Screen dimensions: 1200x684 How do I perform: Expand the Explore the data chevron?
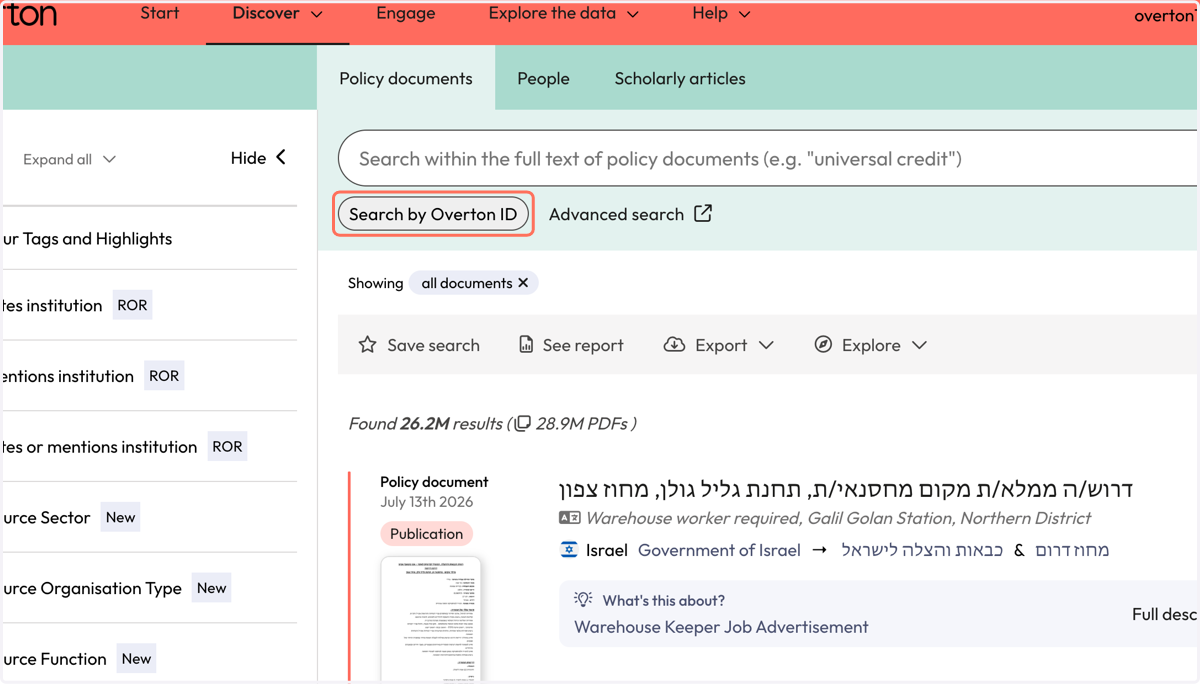[x=632, y=15]
